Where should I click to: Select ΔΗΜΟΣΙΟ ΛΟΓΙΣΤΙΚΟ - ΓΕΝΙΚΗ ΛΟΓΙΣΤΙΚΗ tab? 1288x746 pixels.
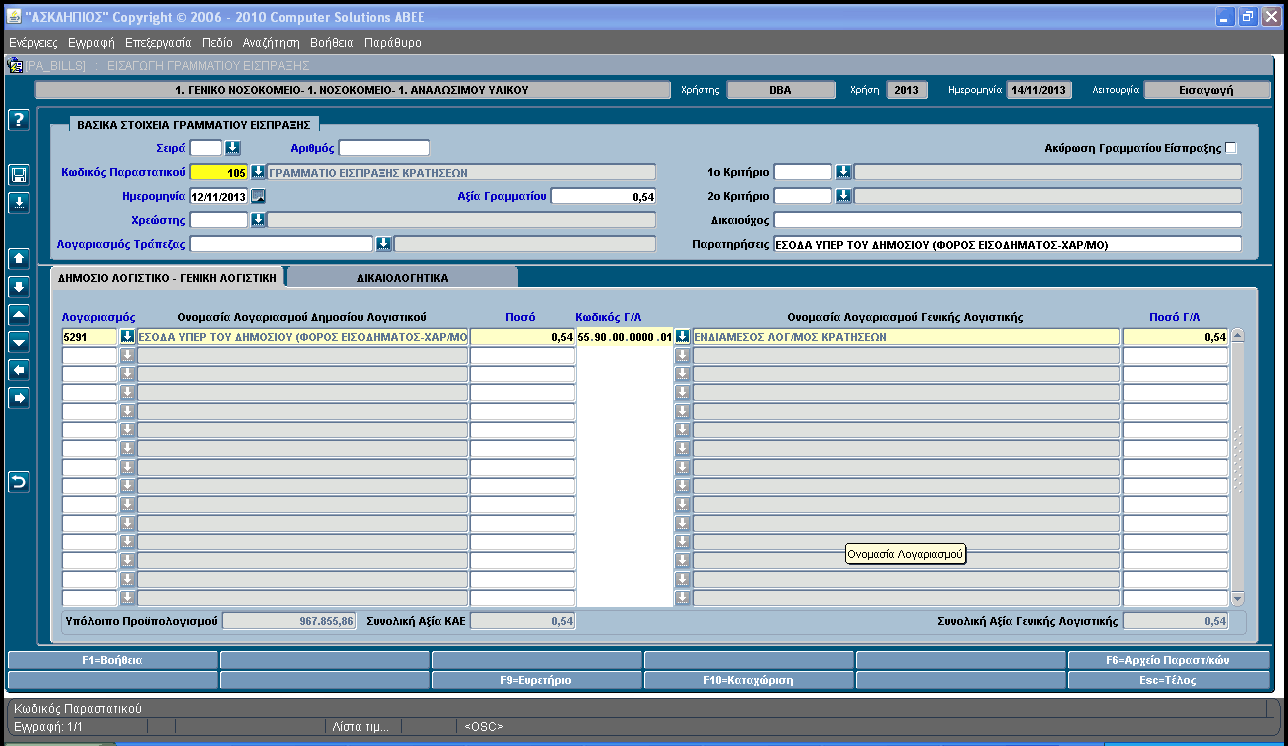point(167,277)
